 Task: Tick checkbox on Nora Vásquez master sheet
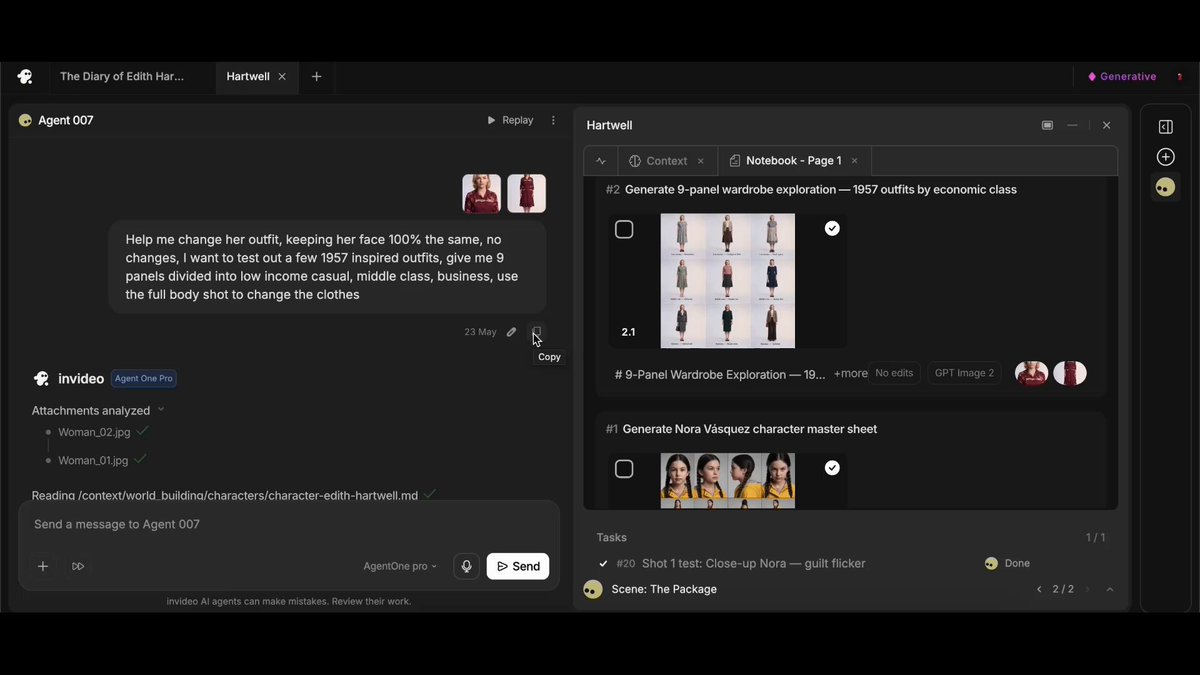pyautogui.click(x=624, y=469)
